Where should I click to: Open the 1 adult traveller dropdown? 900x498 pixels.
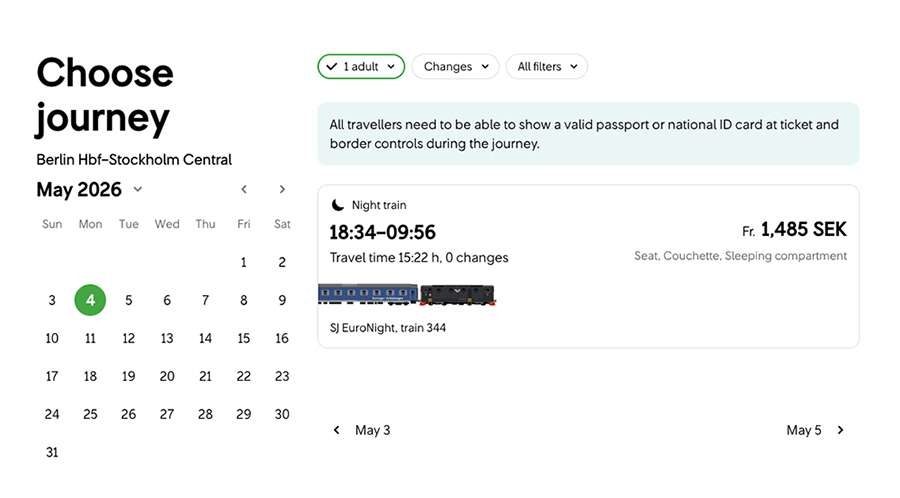click(x=361, y=67)
